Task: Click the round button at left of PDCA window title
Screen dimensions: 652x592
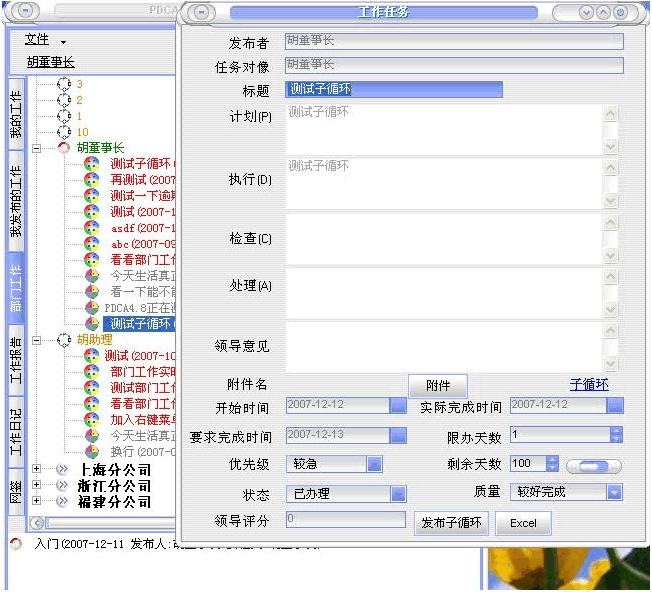Action: [x=25, y=11]
